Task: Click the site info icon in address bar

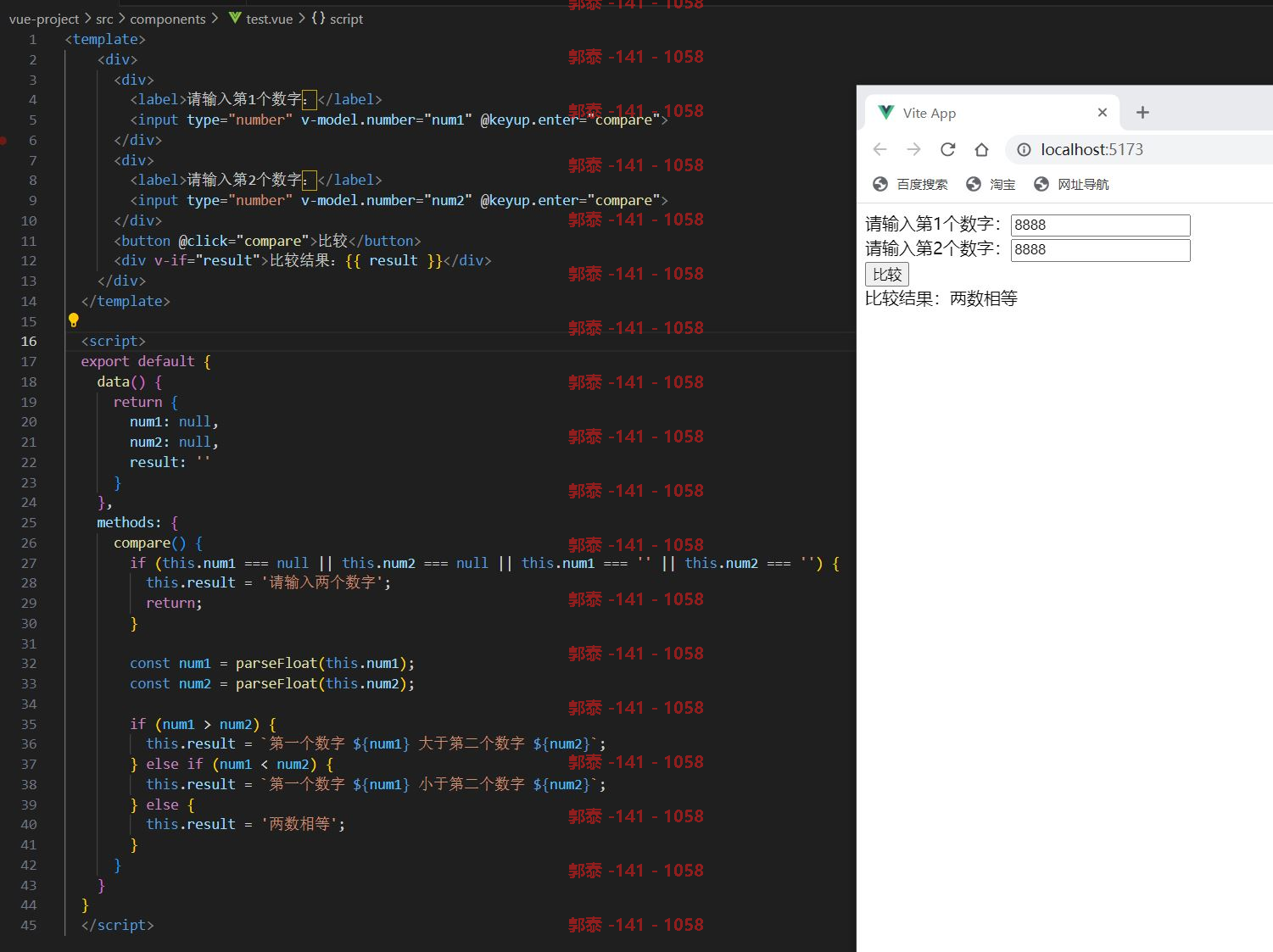Action: (1024, 149)
